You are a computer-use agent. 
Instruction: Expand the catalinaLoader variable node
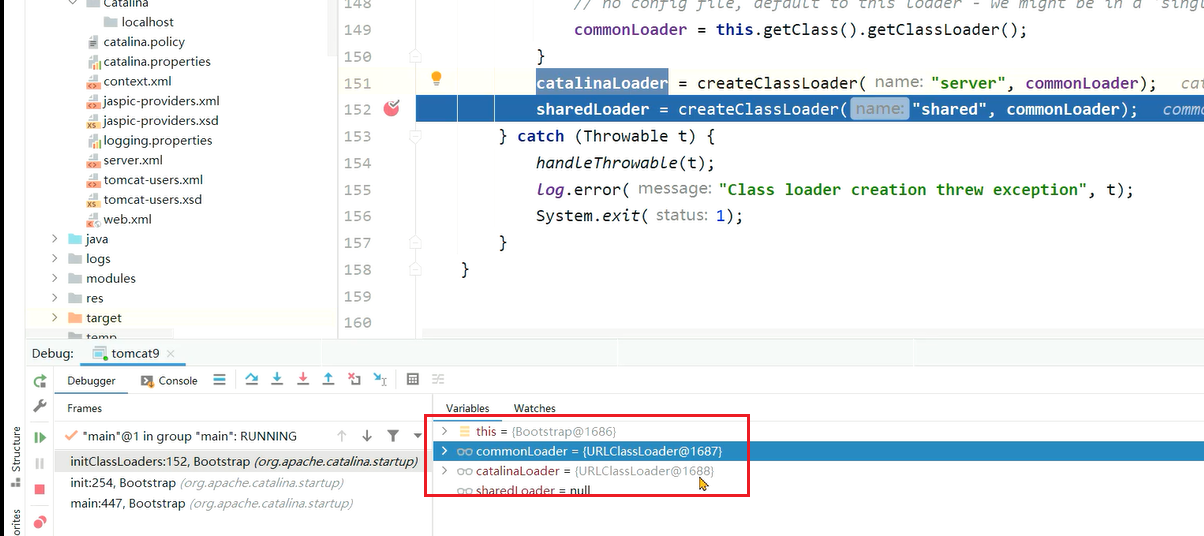[x=444, y=471]
